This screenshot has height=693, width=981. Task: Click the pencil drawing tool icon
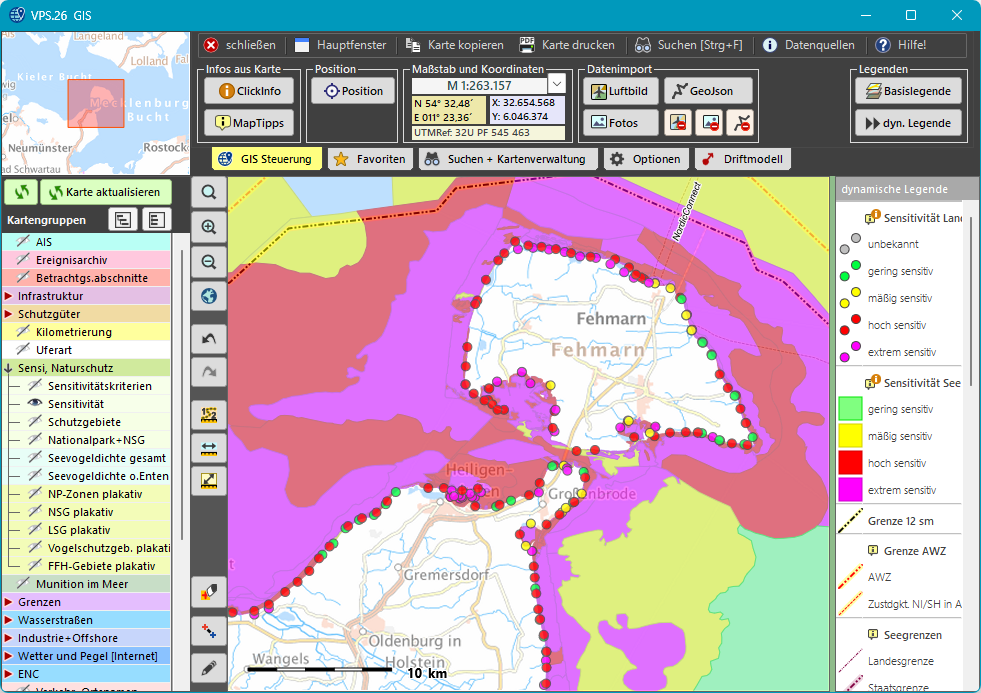coord(209,667)
